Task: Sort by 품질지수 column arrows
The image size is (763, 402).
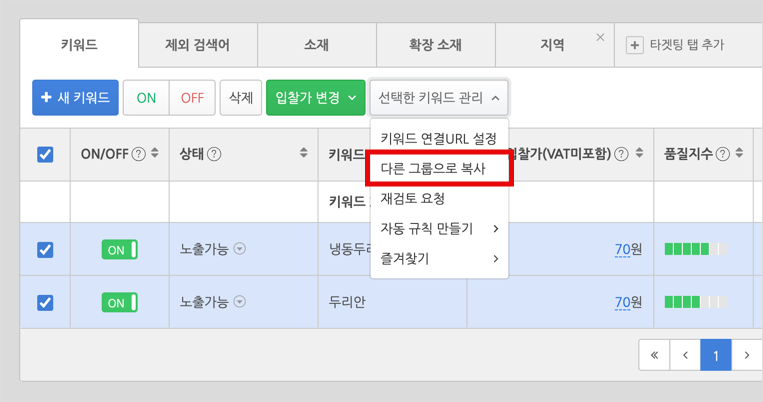Action: [x=739, y=153]
